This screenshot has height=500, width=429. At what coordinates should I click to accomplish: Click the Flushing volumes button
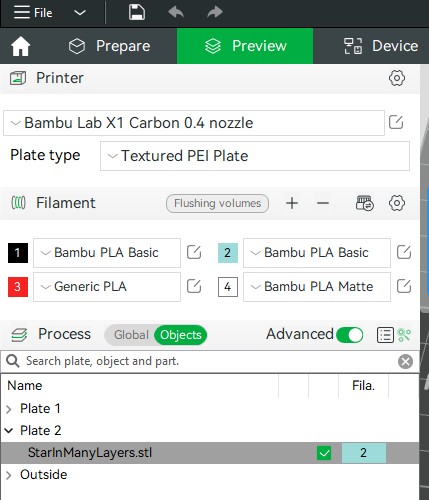[217, 203]
